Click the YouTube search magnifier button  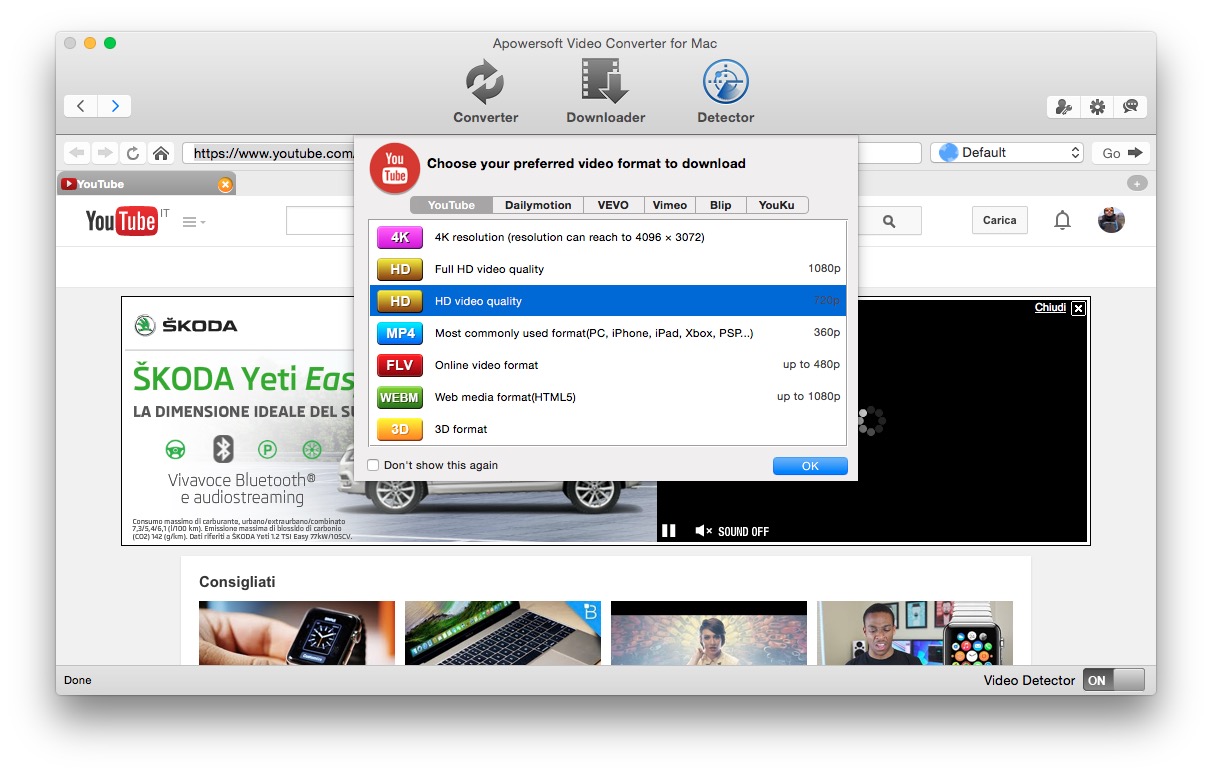[x=889, y=222]
